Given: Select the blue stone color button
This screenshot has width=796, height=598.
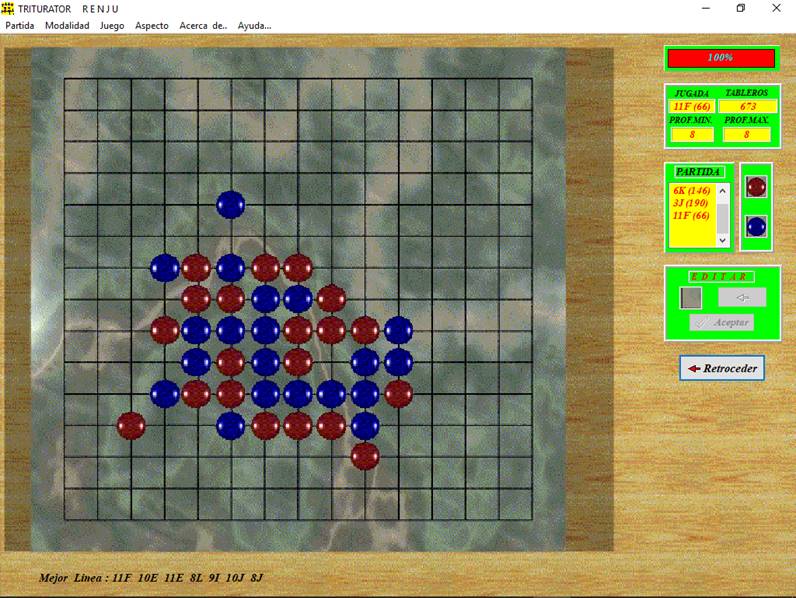Looking at the screenshot, I should (x=756, y=226).
